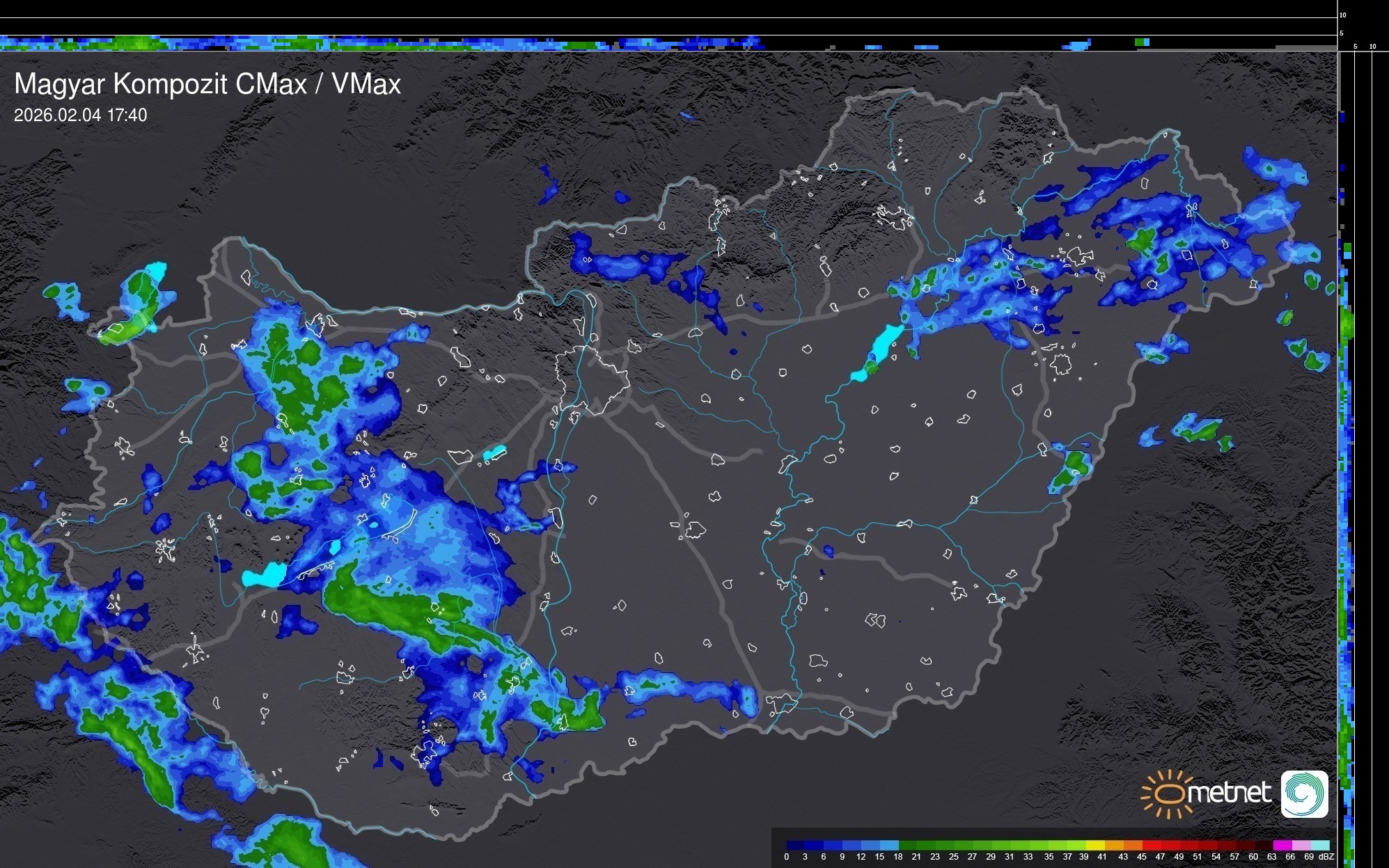Click the white Budapest boundary outline

click(x=592, y=379)
